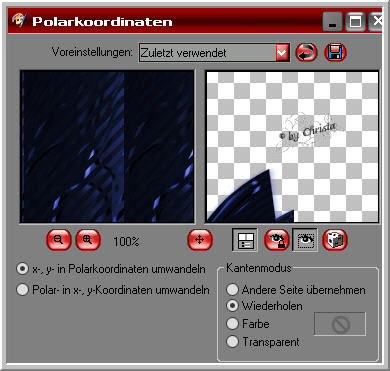This screenshot has height=371, width=390.
Task: Click the left dark blue before-preview pane
Action: pyautogui.click(x=107, y=147)
